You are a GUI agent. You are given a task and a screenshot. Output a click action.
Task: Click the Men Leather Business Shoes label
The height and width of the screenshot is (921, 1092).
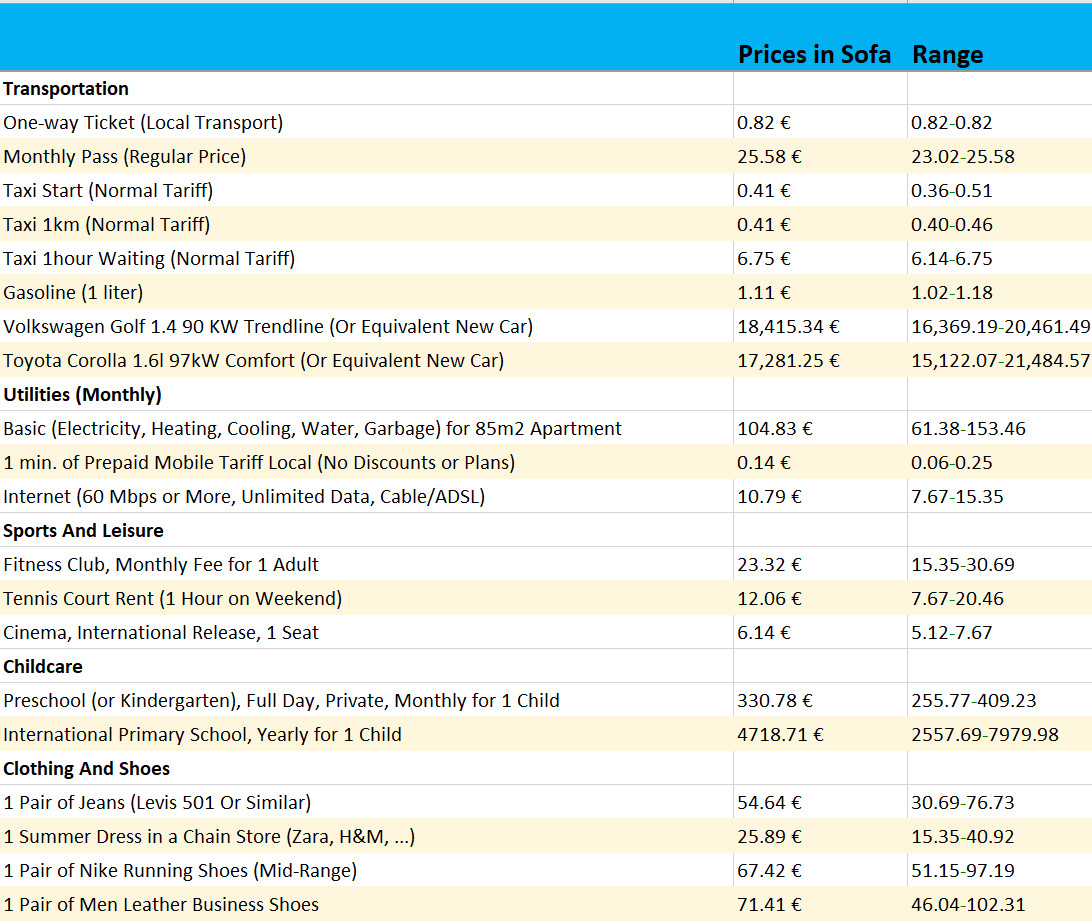(161, 905)
